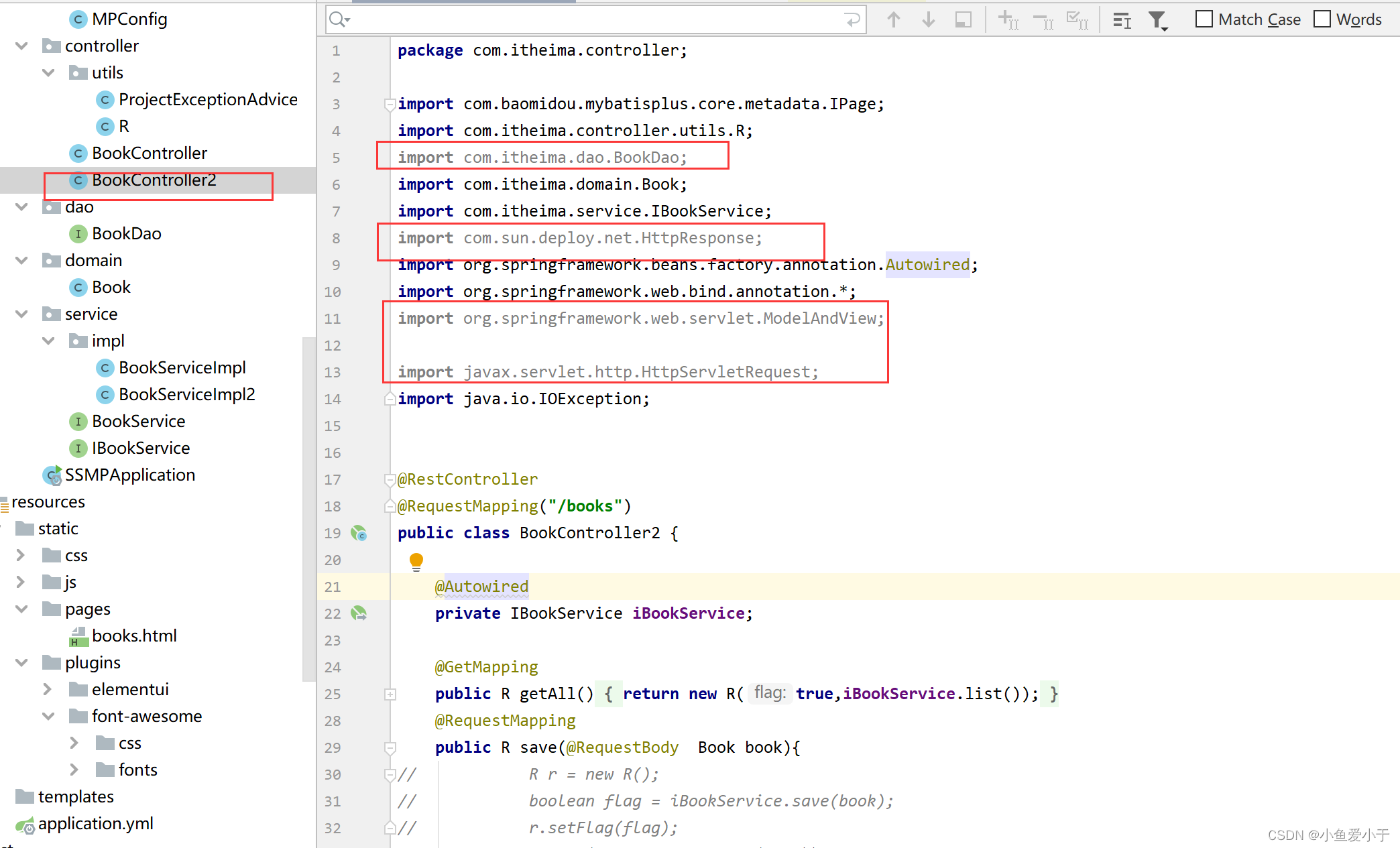
Task: Click the Add Selection for Next Occurrence icon
Action: [x=1008, y=19]
